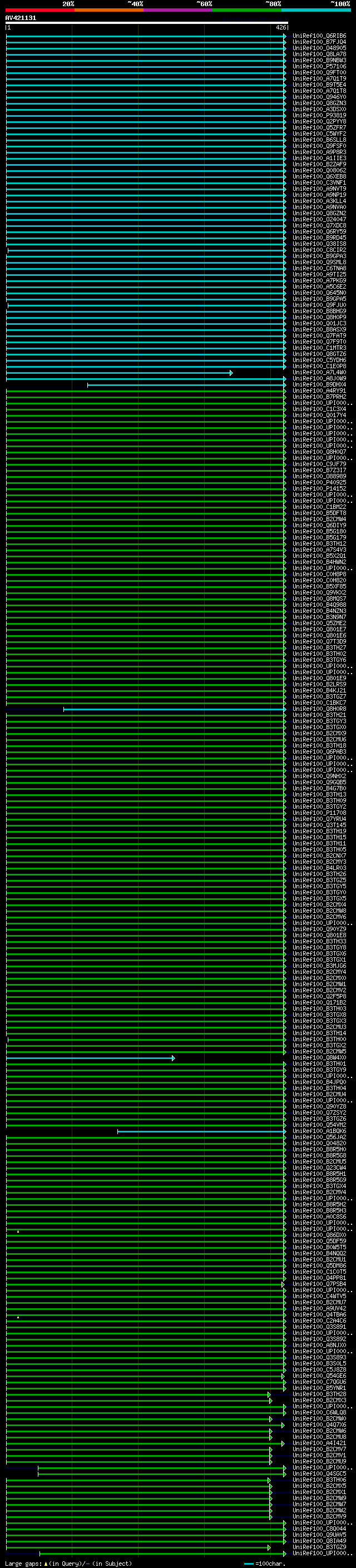Click the white query sequence bar
Viewport: 356px width, 1568px height.
click(147, 23)
